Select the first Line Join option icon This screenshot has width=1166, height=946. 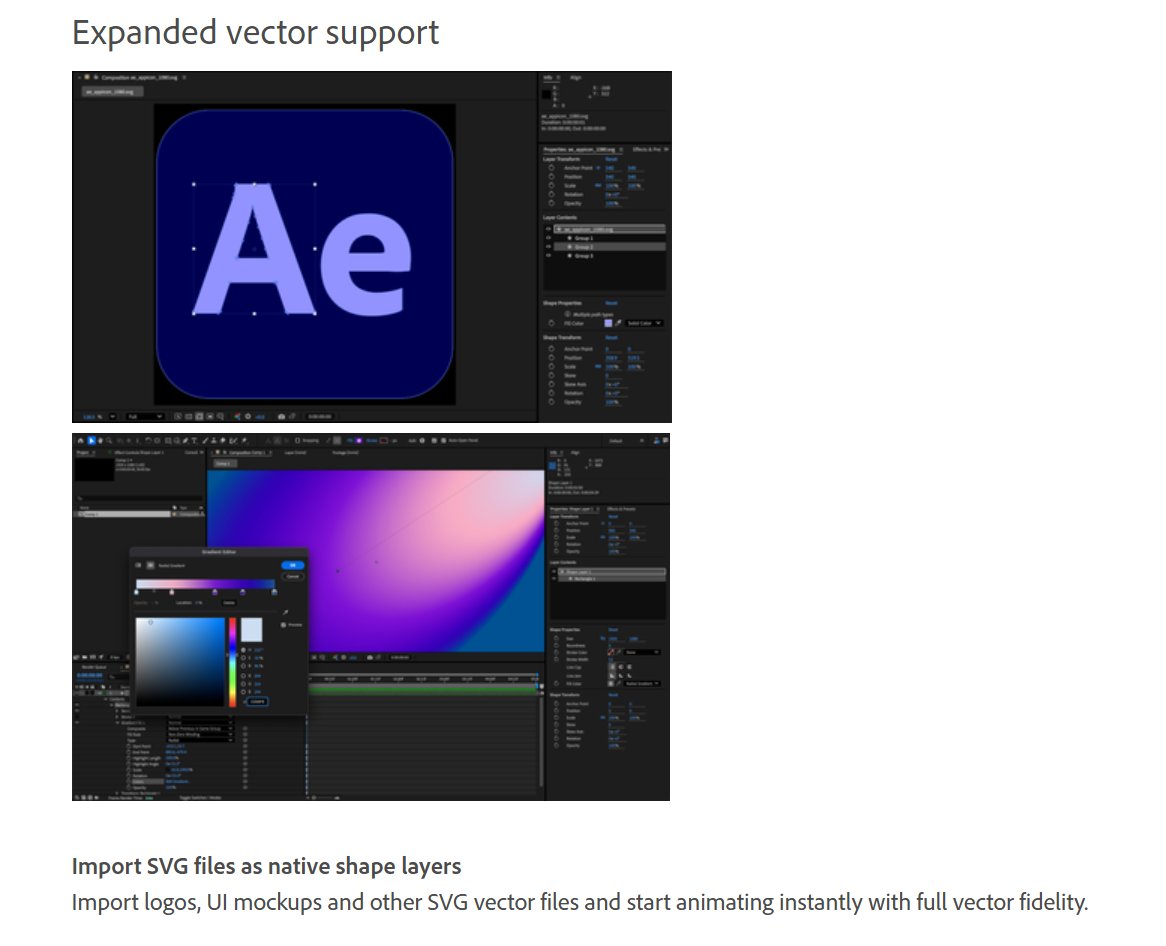pos(612,676)
